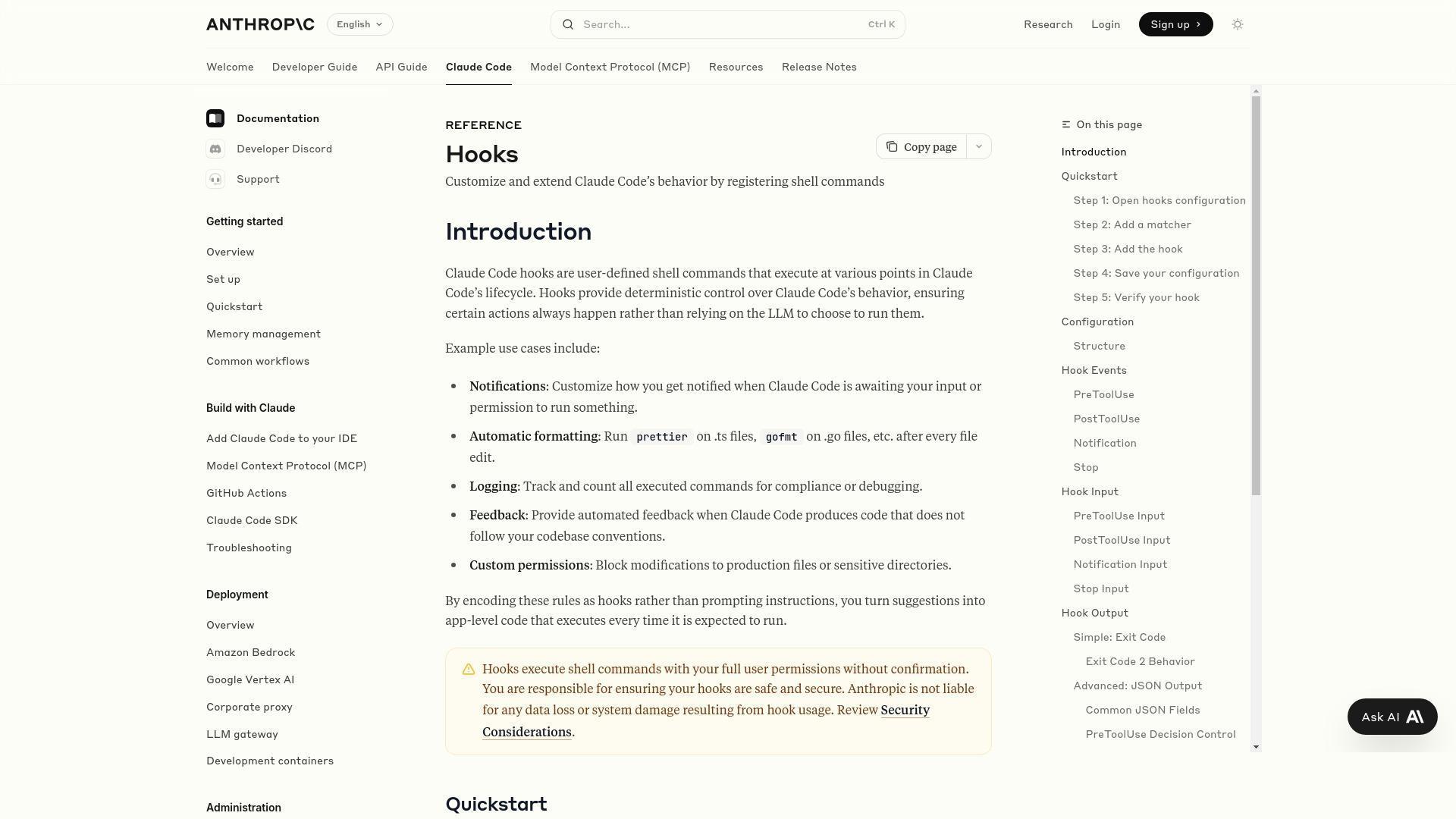Open the Troubleshooting page

pyautogui.click(x=249, y=548)
